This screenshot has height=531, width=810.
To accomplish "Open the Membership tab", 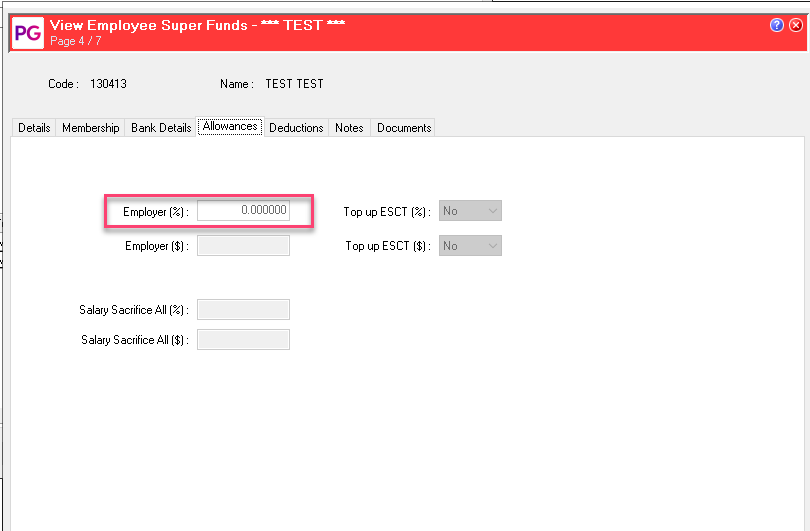I will [91, 128].
